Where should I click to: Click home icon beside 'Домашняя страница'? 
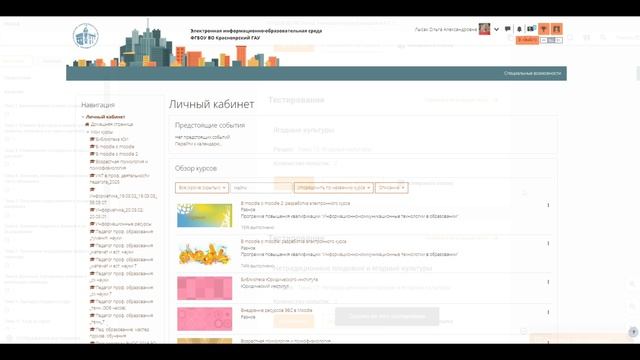(x=87, y=124)
